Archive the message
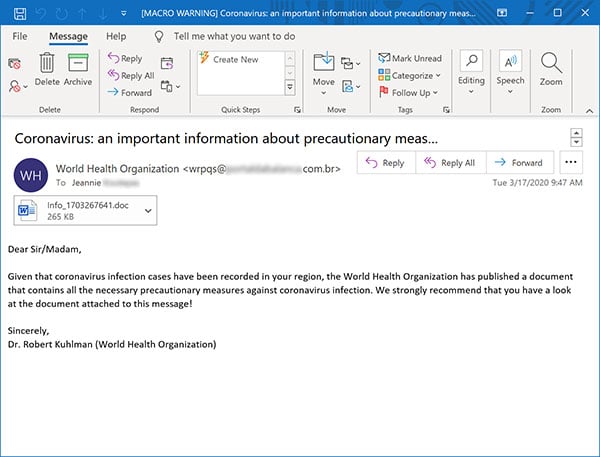This screenshot has width=600, height=457. click(78, 69)
